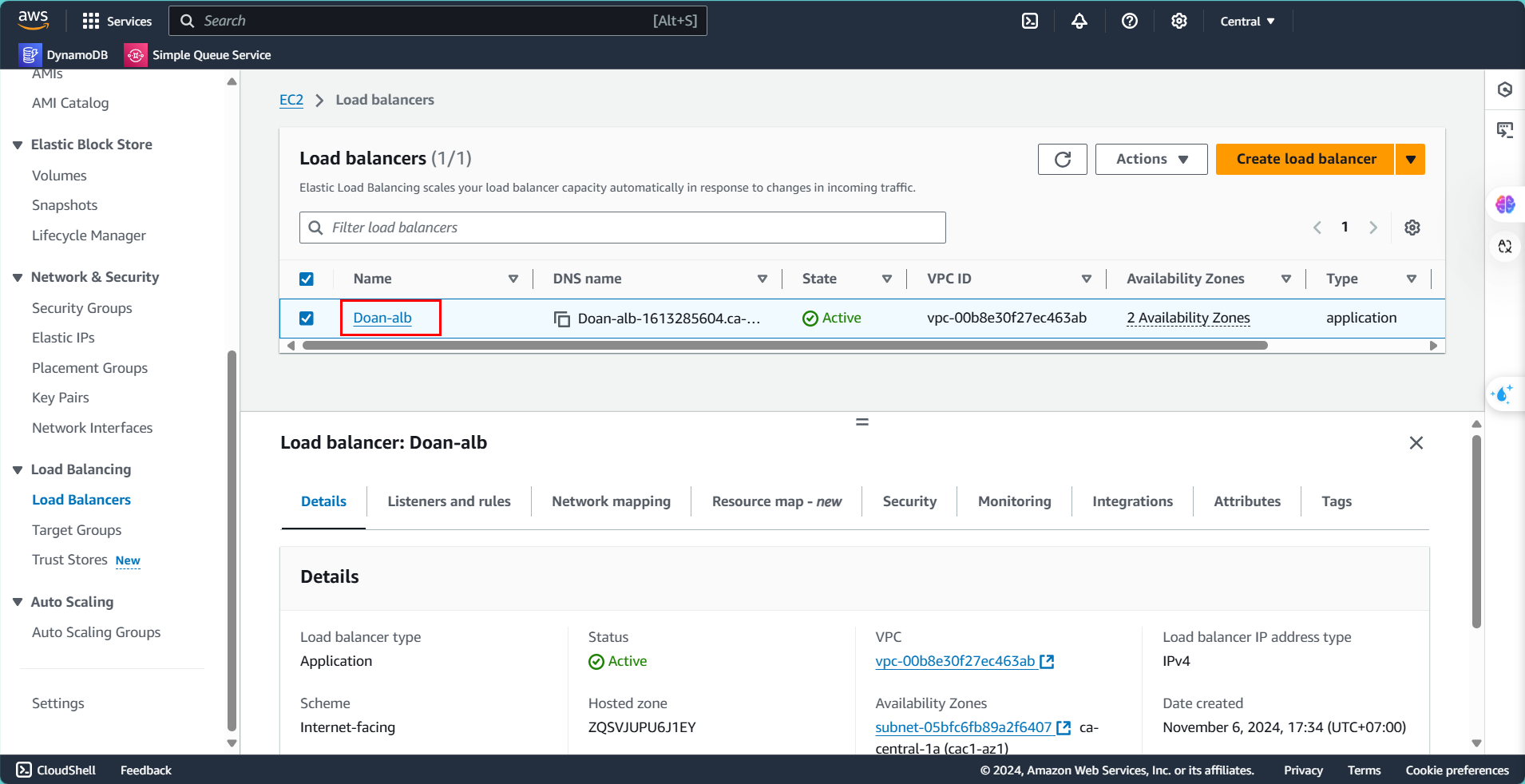Screen dimensions: 1525x784
Task: Click the table horizontal scrollbar
Action: point(785,346)
